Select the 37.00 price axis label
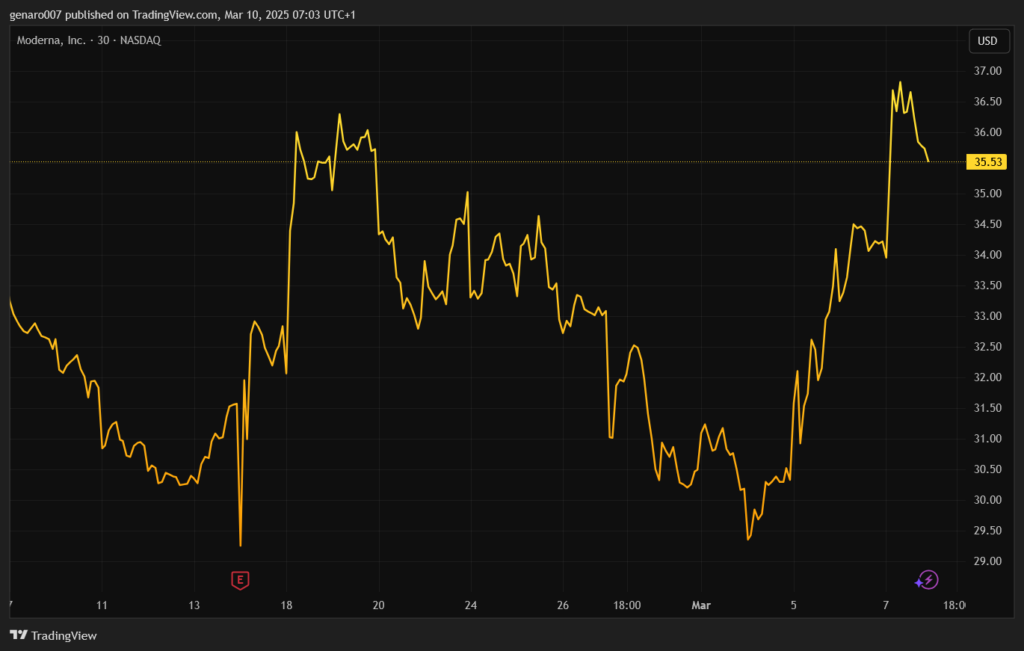The image size is (1024, 651). pos(986,71)
